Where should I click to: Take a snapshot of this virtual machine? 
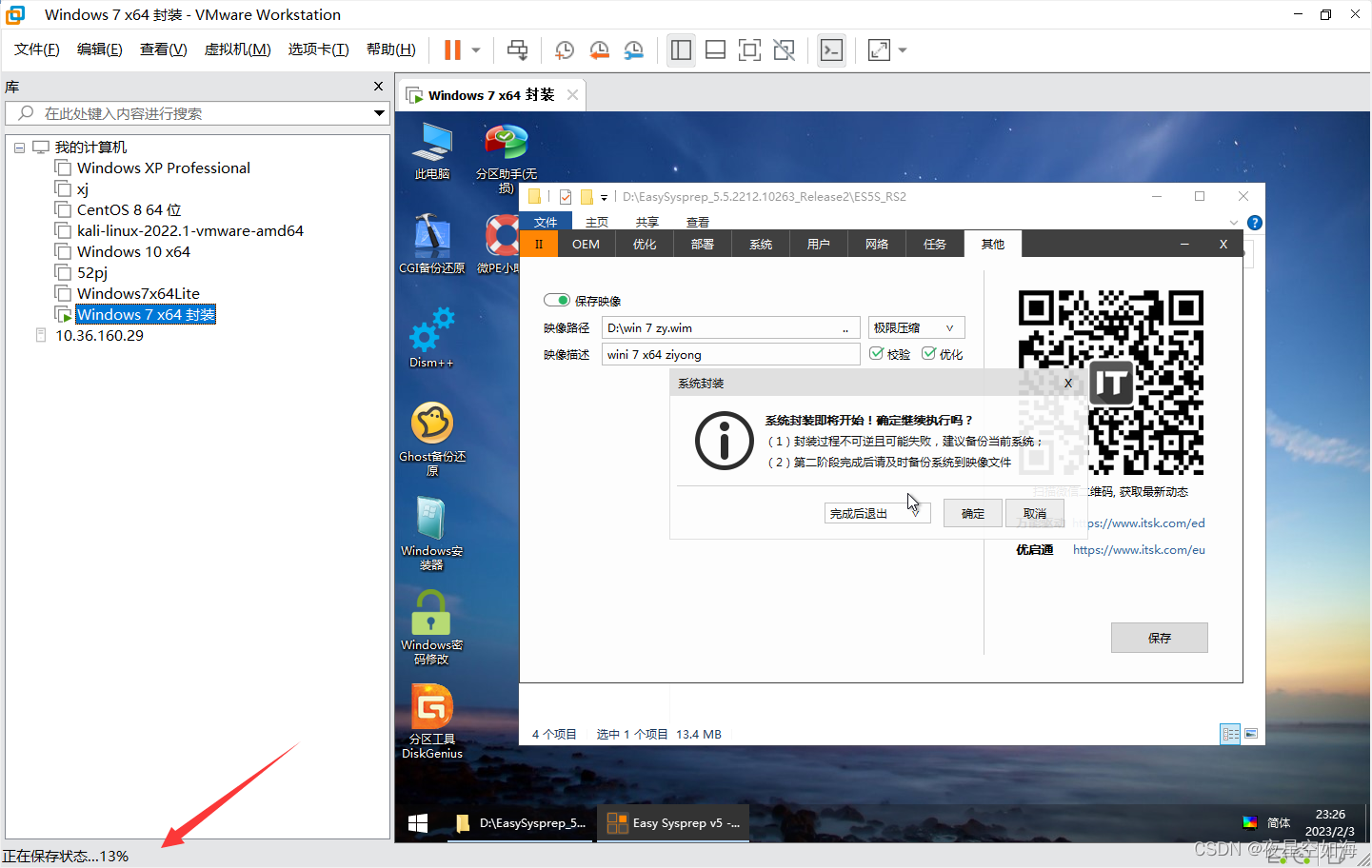(565, 49)
